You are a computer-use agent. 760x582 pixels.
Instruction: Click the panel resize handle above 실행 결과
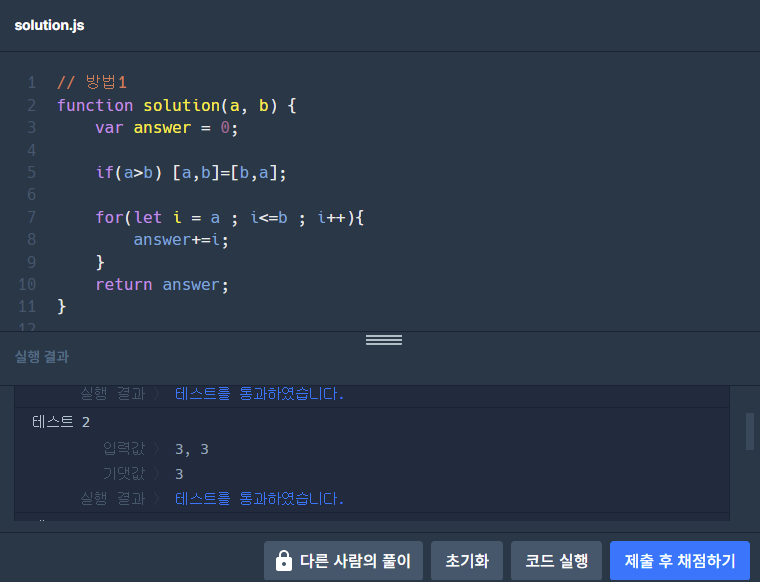coord(384,340)
